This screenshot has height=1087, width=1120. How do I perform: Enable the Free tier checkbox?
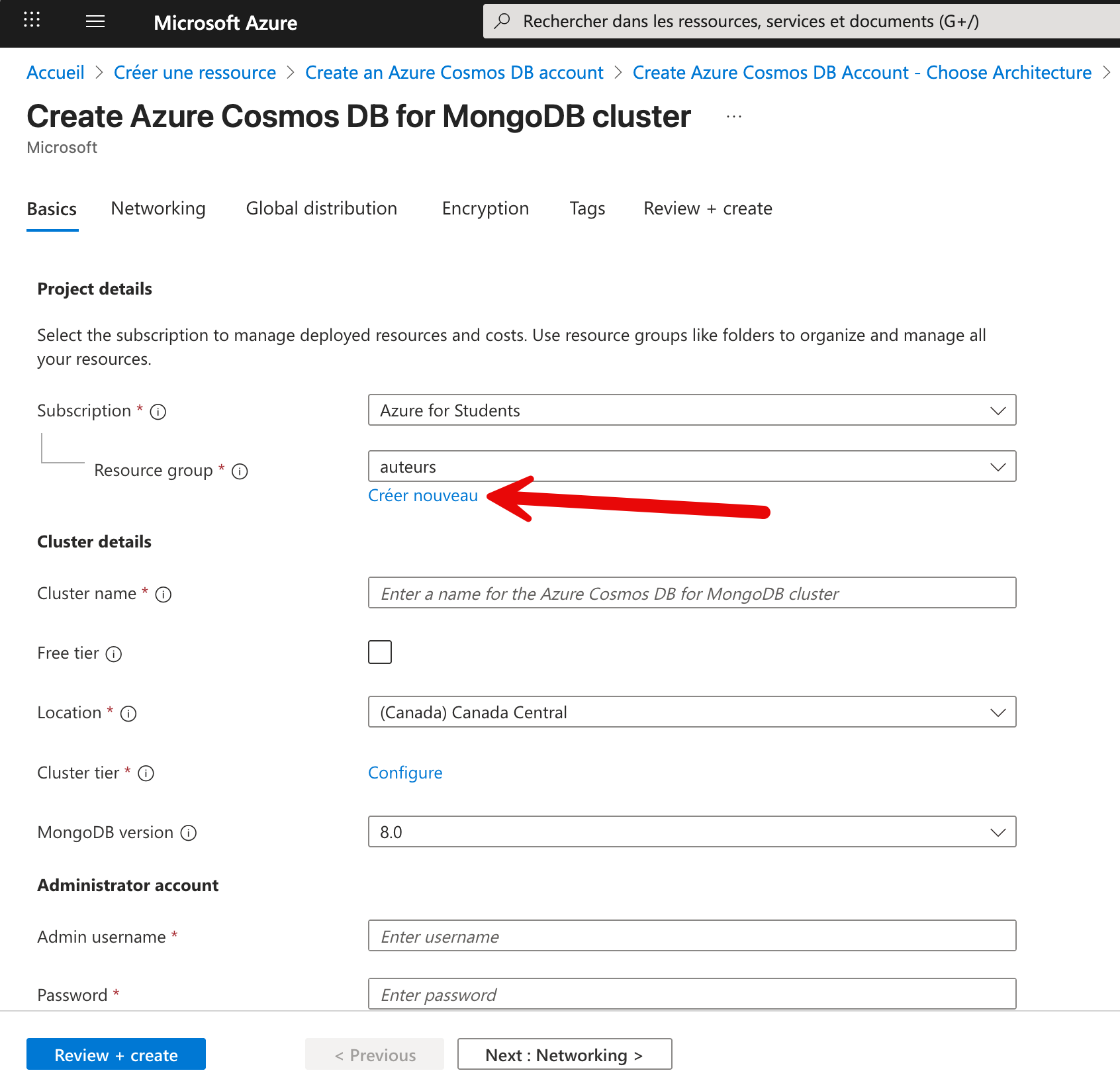click(x=380, y=652)
